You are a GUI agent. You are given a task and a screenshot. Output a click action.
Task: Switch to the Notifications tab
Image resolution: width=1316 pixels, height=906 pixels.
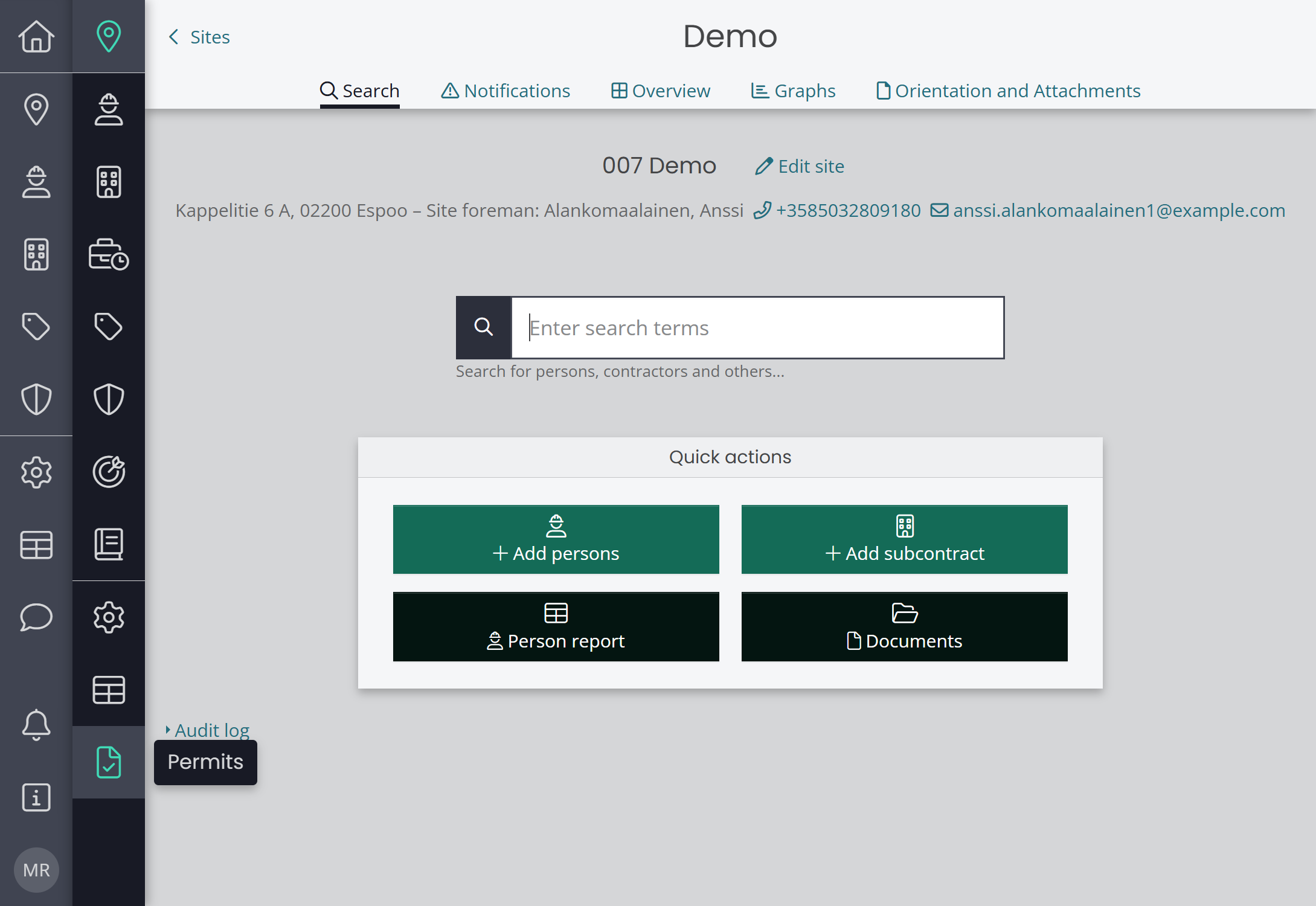(506, 91)
